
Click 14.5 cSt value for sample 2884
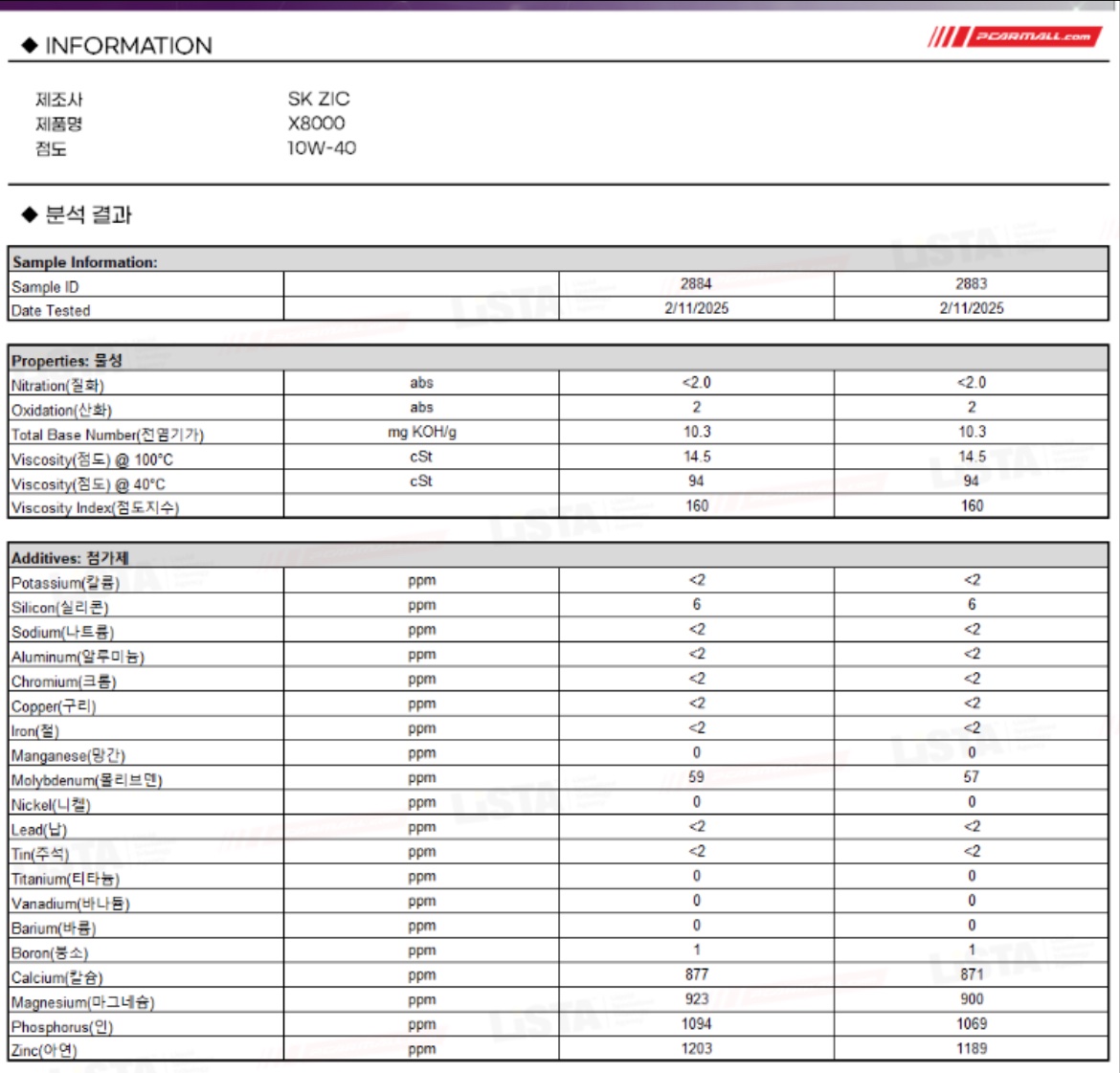click(697, 457)
